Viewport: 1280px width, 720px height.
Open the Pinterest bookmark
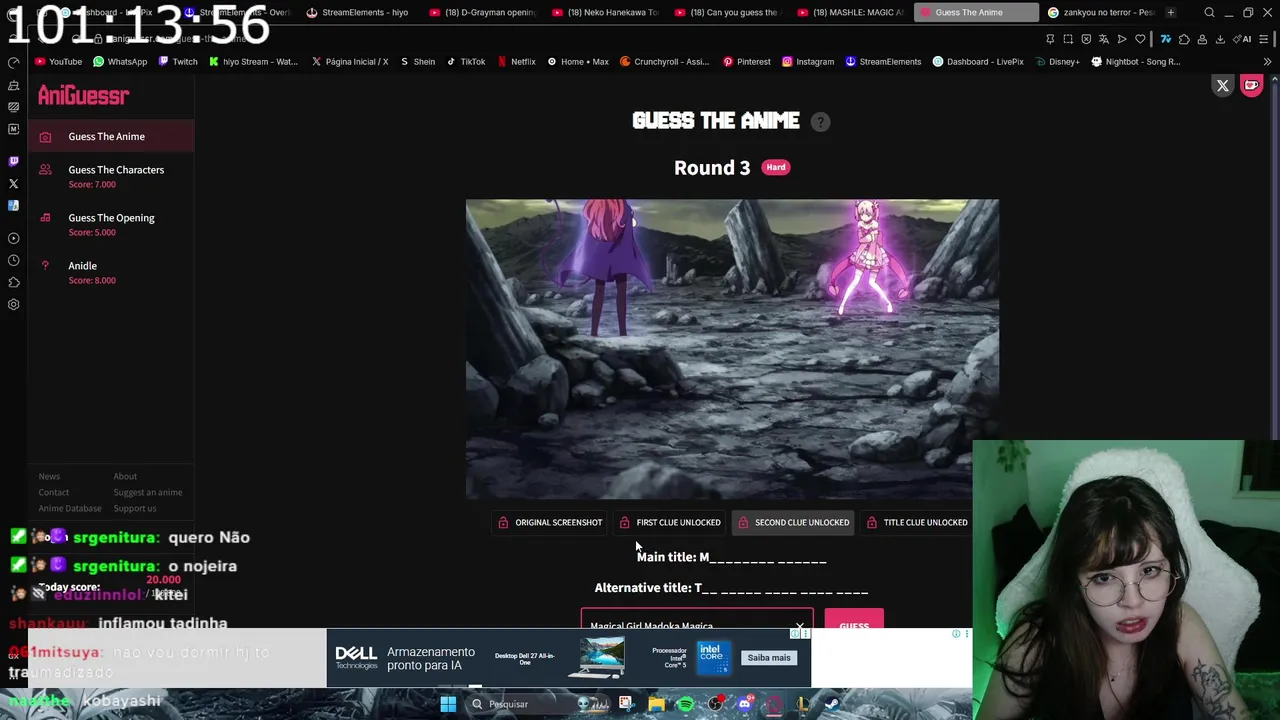pyautogui.click(x=747, y=61)
